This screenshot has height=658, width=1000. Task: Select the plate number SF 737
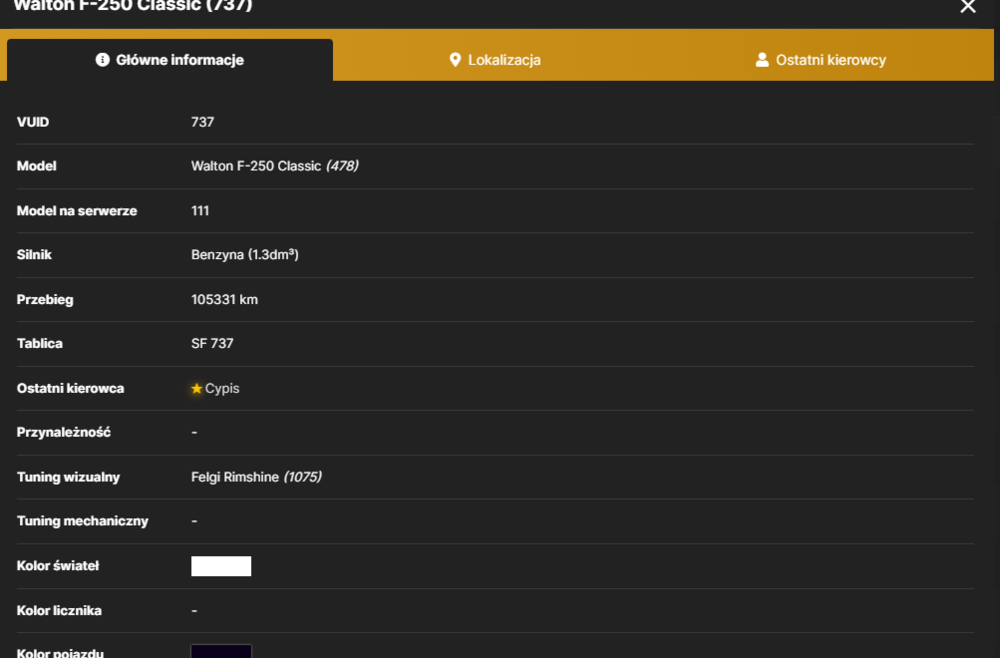(212, 344)
